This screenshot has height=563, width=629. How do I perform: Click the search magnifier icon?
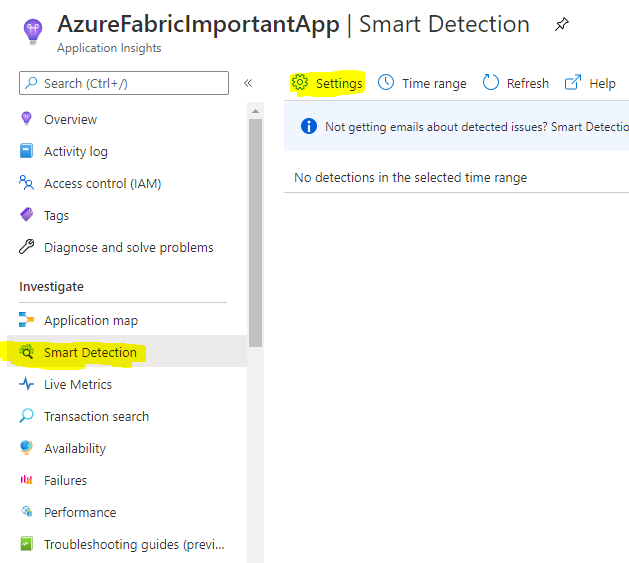tap(31, 83)
